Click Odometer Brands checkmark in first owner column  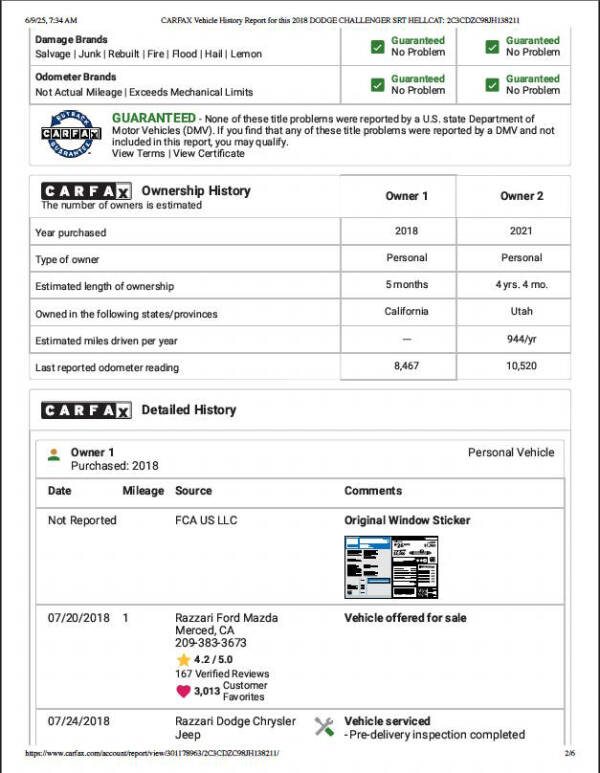tap(378, 85)
